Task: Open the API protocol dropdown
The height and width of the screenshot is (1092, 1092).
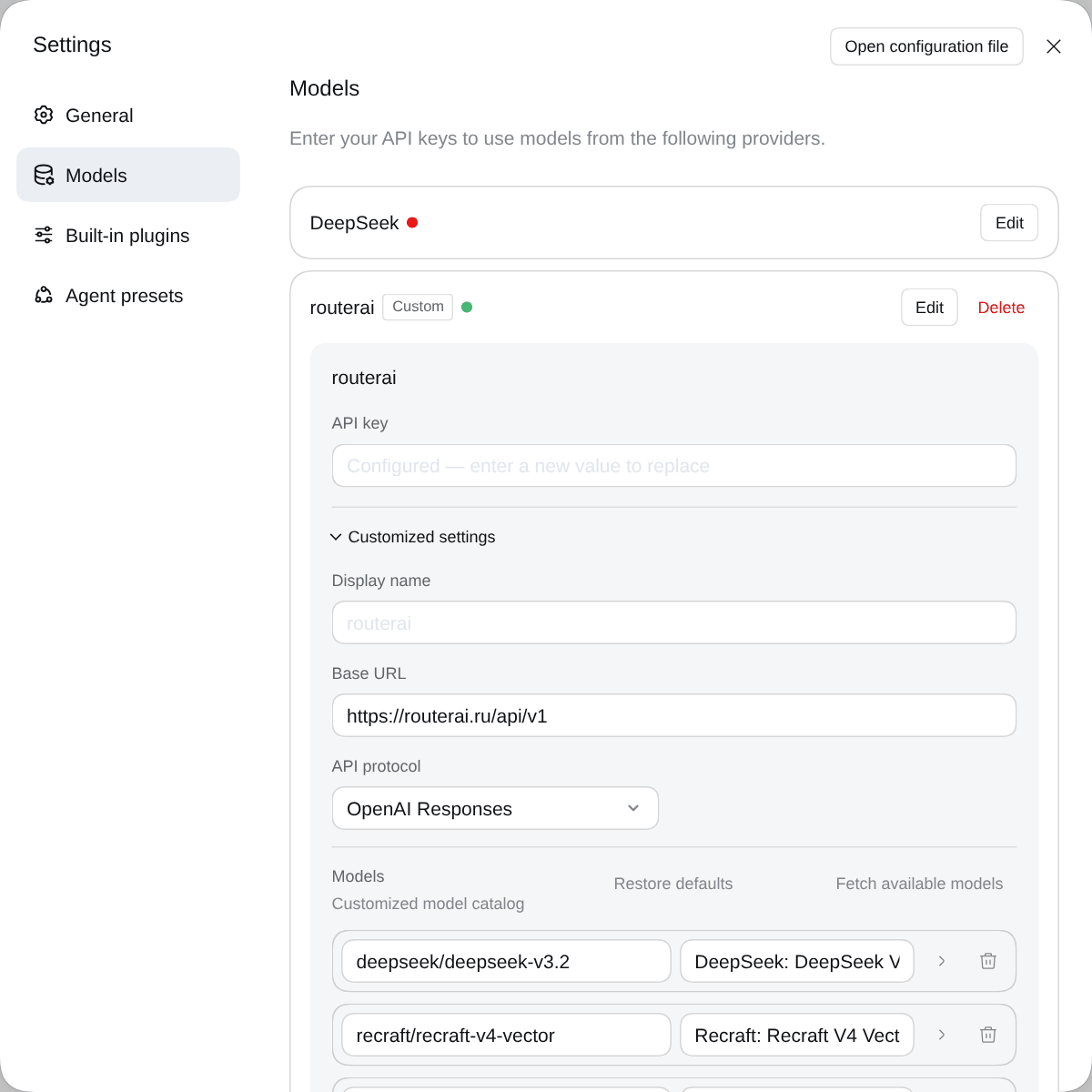Action: pyautogui.click(x=495, y=808)
